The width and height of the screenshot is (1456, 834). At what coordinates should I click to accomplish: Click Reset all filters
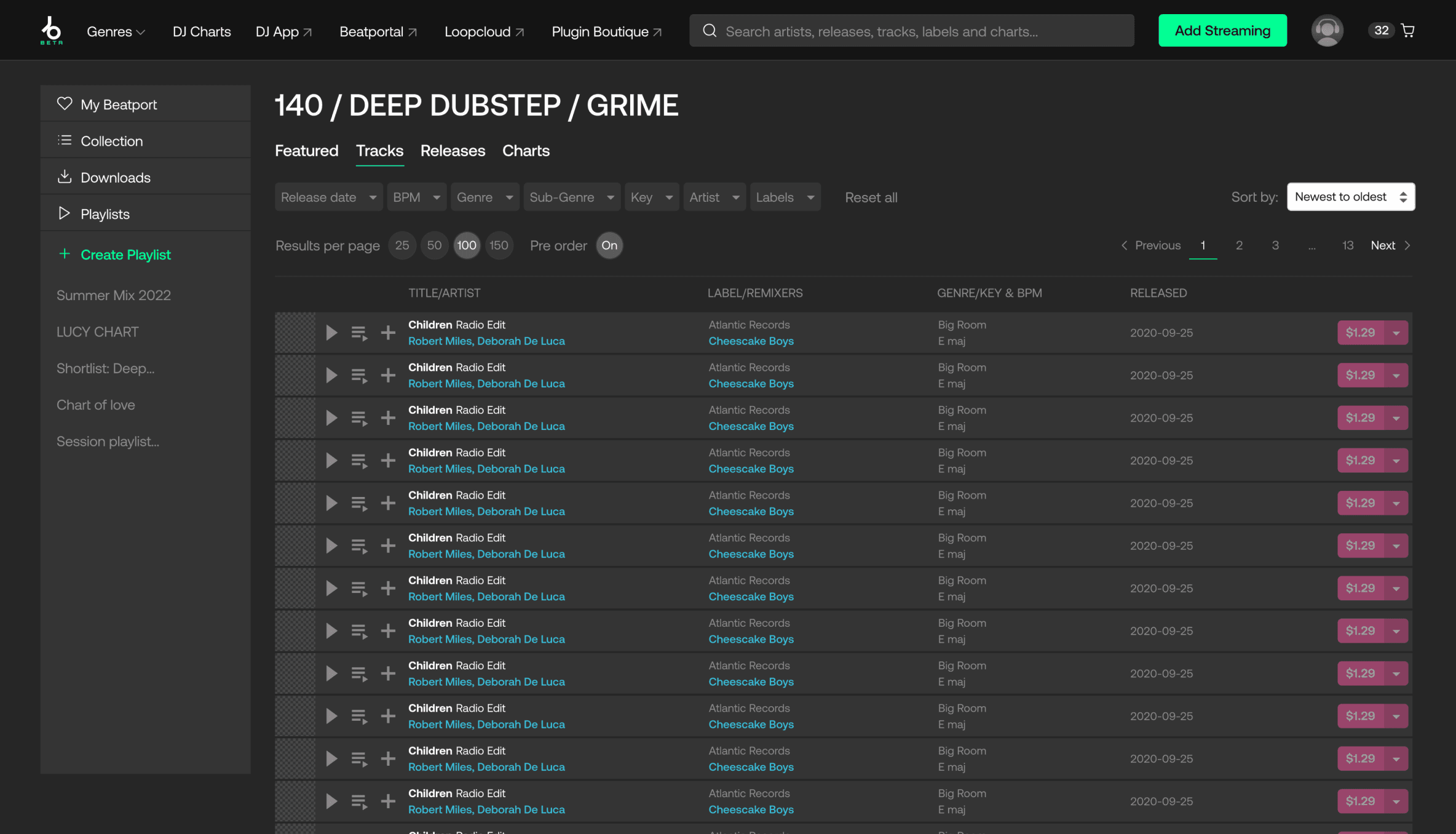871,197
